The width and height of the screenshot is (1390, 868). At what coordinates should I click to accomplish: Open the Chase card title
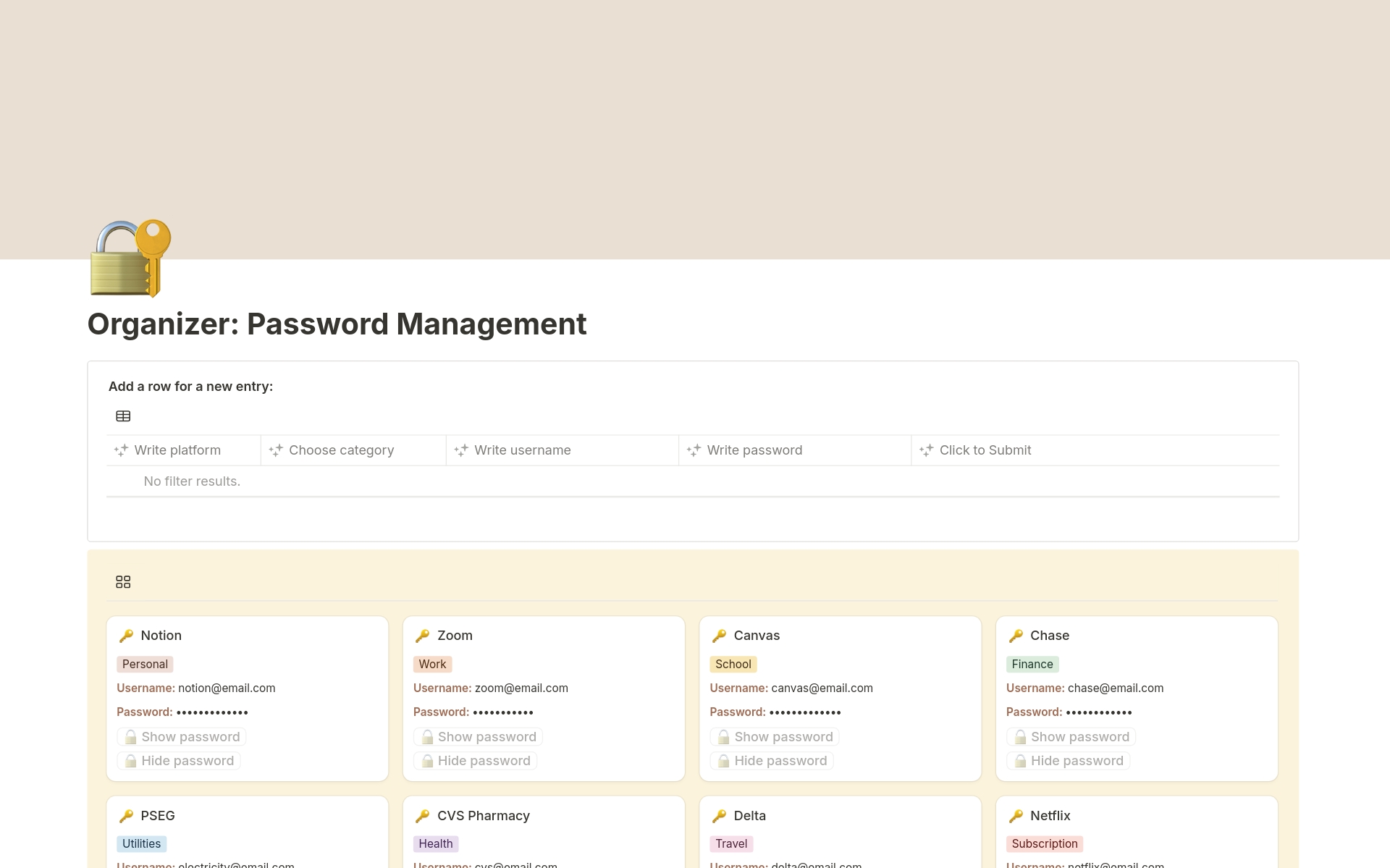[x=1050, y=636]
